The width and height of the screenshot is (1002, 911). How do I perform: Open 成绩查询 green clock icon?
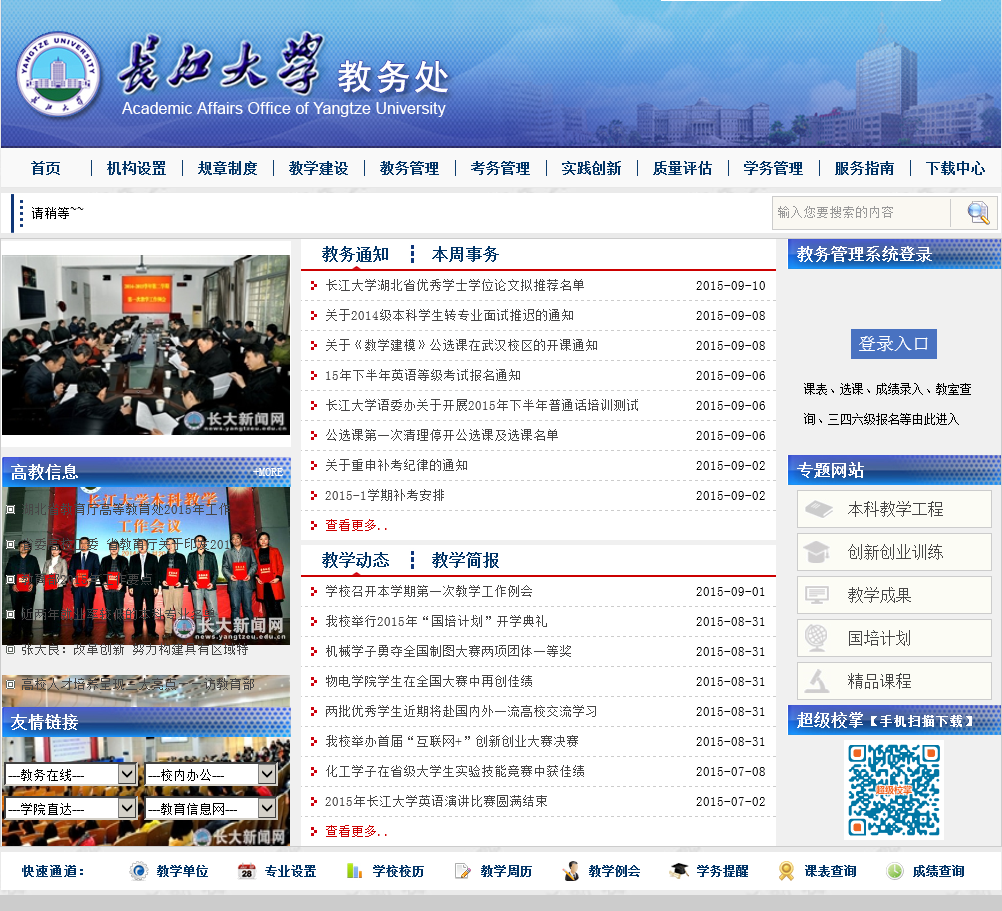click(895, 871)
